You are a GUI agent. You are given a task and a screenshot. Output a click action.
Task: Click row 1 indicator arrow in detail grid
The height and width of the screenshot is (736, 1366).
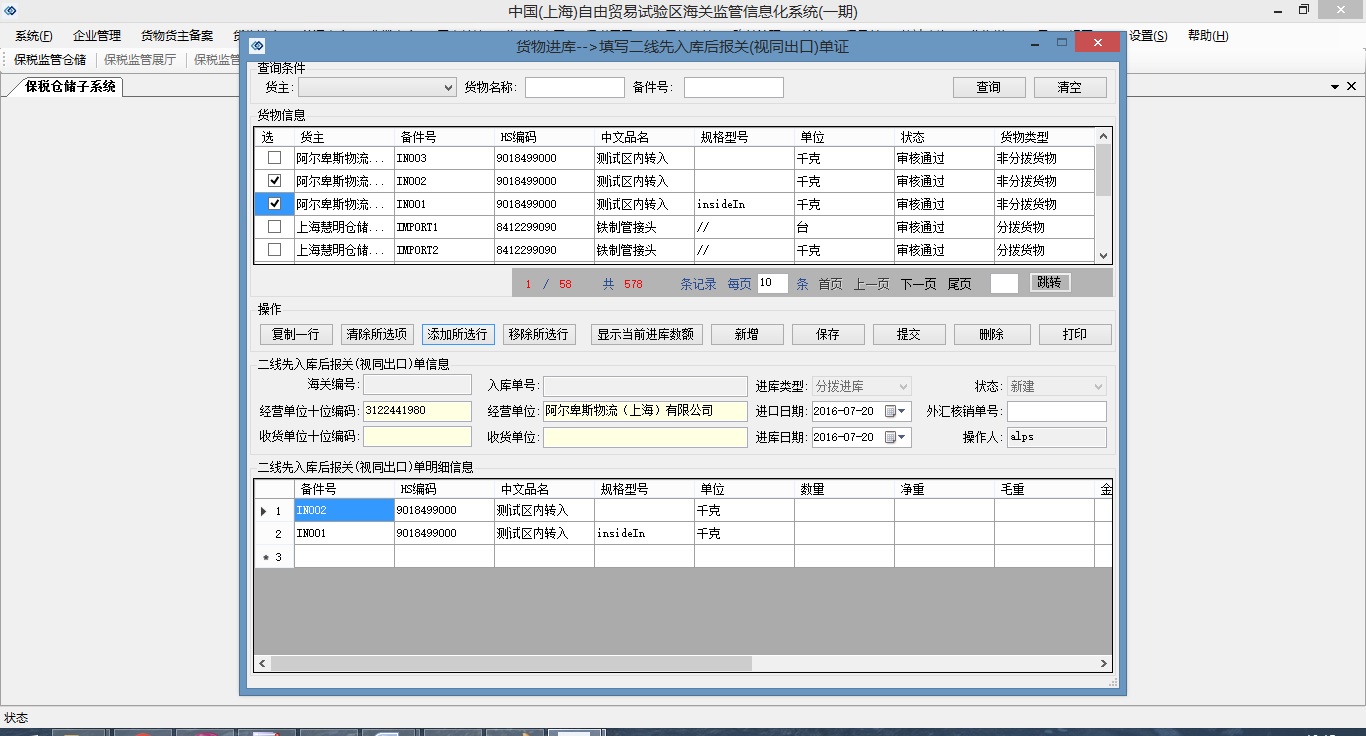pyautogui.click(x=264, y=511)
